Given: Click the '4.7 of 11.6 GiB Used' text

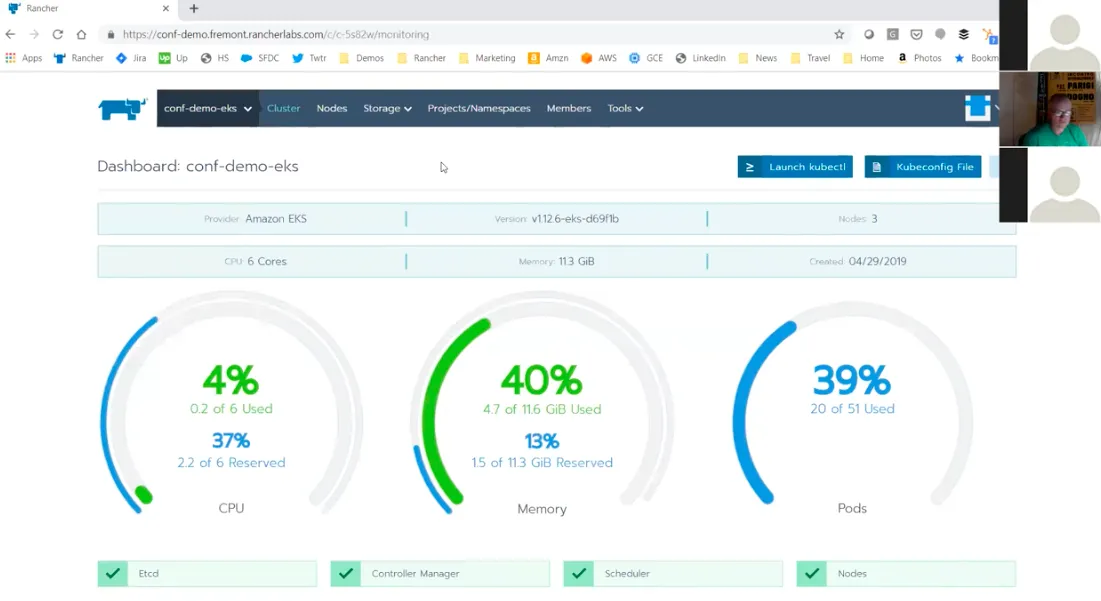Looking at the screenshot, I should tap(541, 409).
